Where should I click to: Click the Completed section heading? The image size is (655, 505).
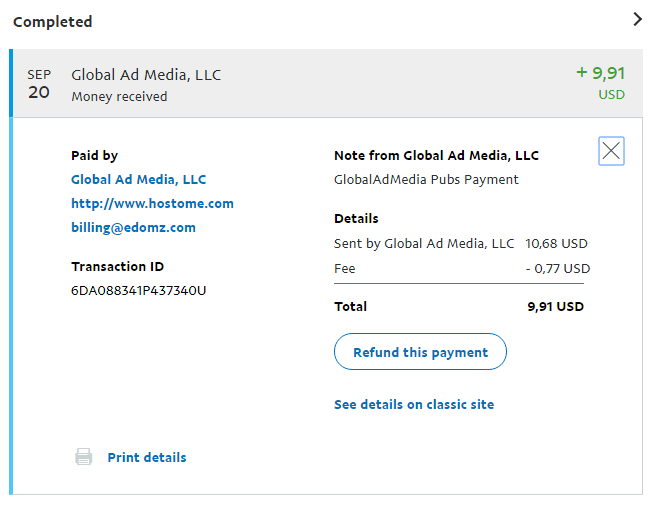pos(52,21)
